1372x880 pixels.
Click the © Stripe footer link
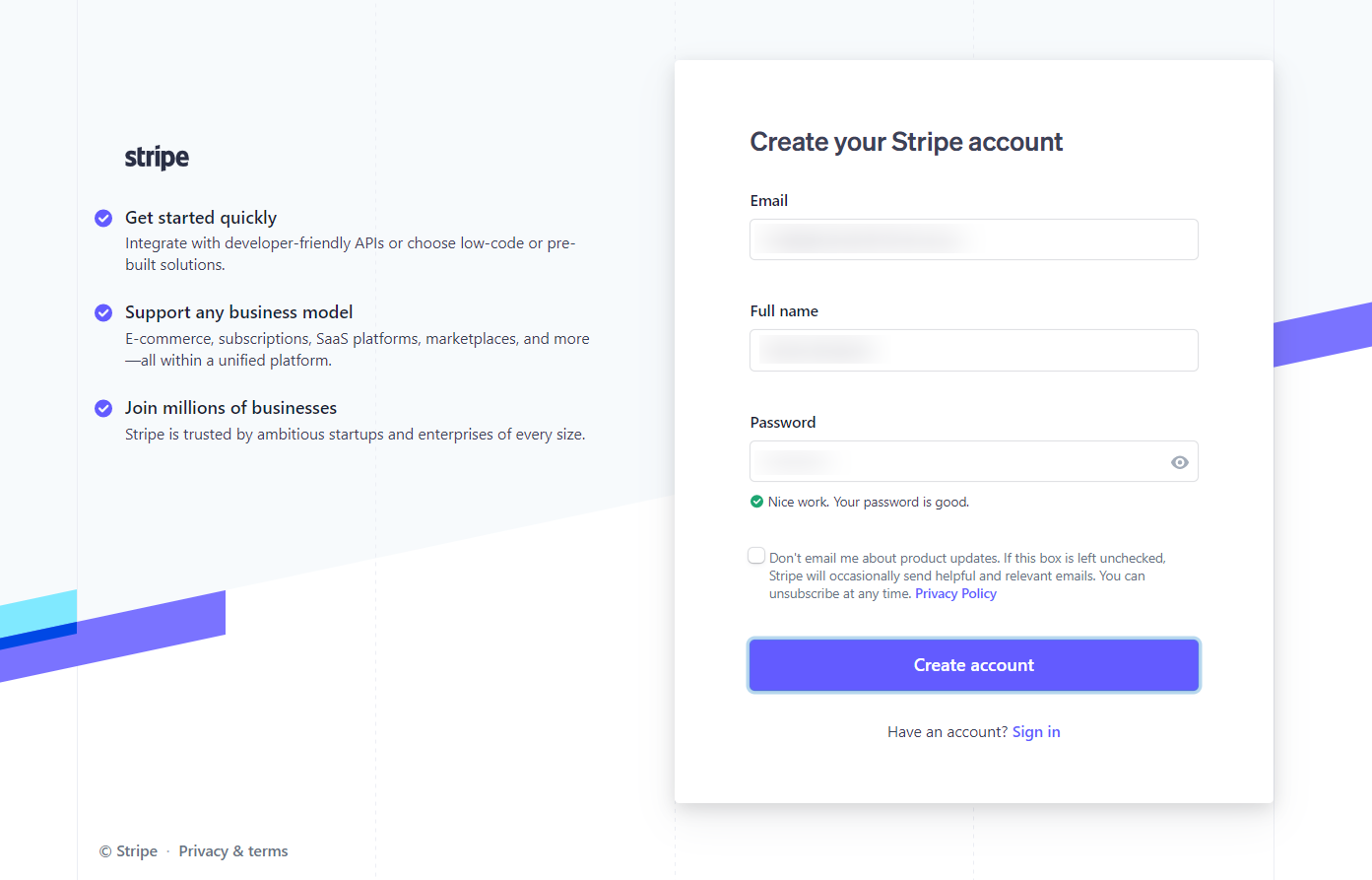[x=129, y=851]
